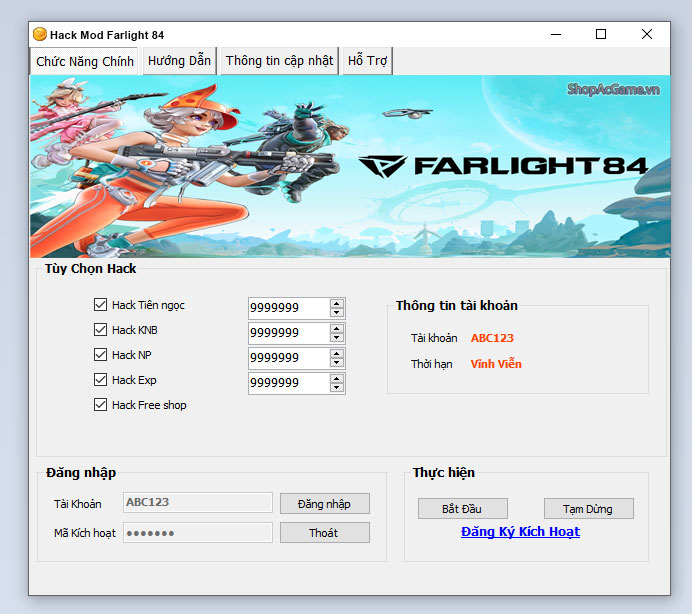Click the Bắt Đầu button
Image resolution: width=693 pixels, height=616 pixels.
tap(462, 509)
